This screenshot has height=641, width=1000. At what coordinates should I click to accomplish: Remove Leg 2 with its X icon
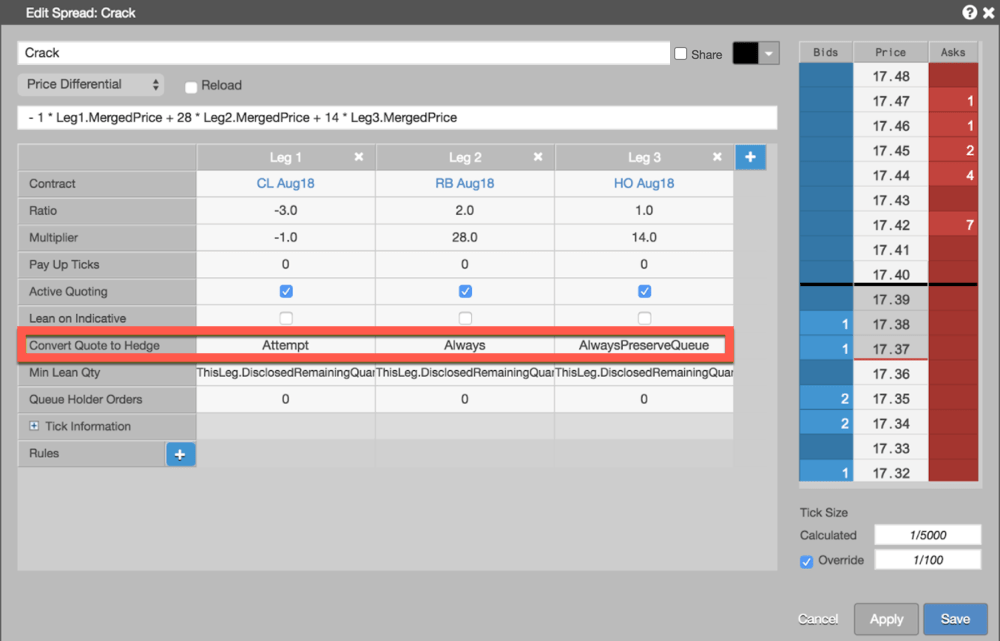tap(538, 157)
